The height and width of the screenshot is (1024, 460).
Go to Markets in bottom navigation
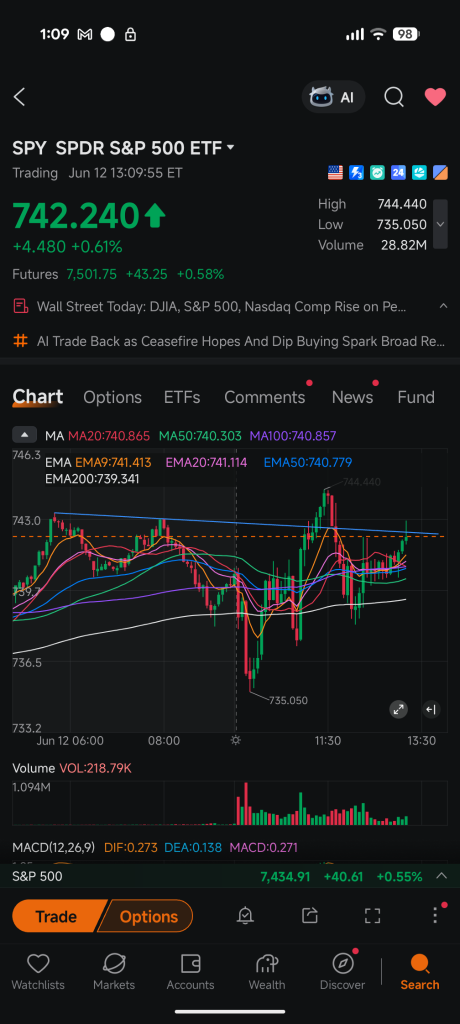pos(114,972)
